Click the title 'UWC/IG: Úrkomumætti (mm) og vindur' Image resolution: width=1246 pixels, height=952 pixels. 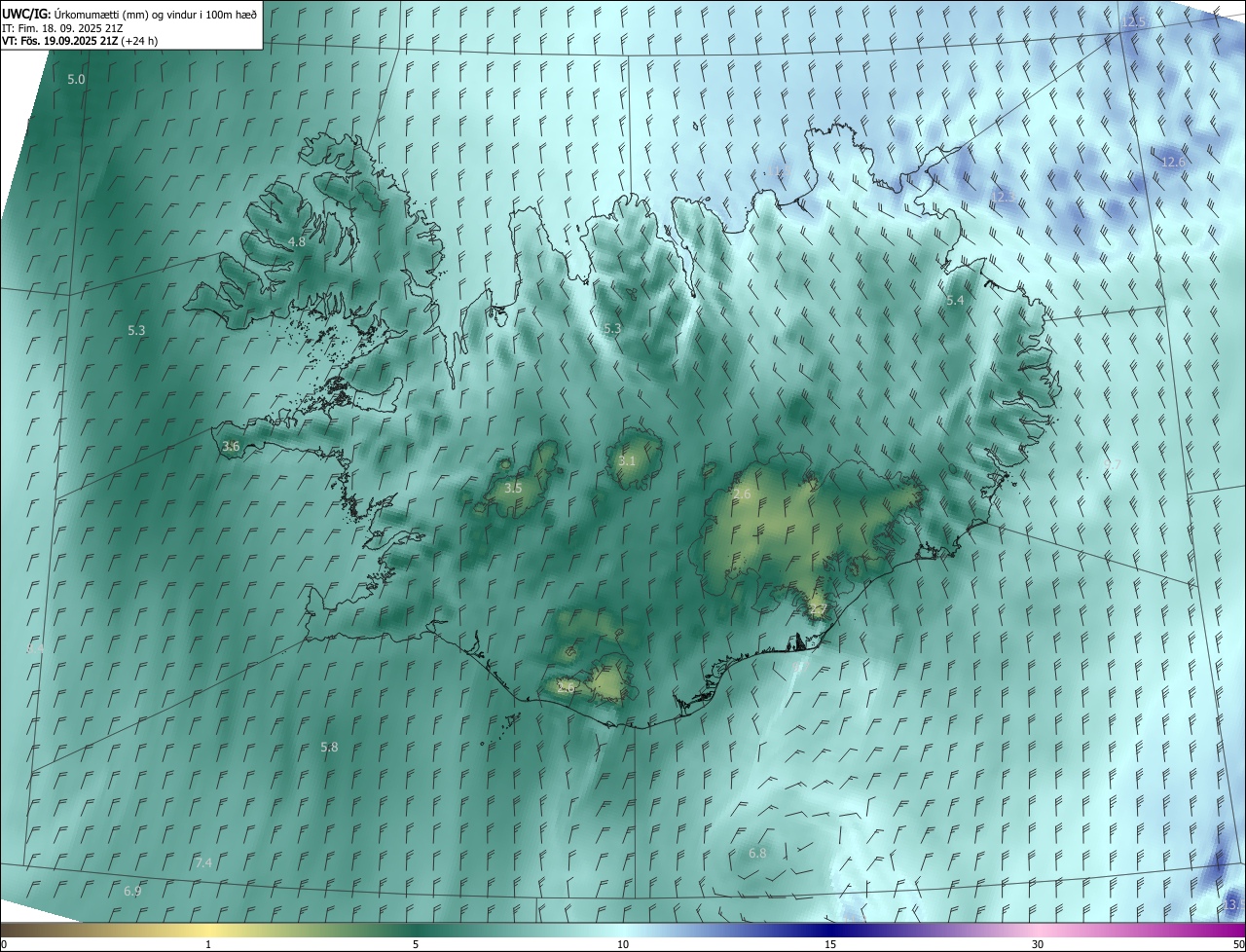(x=130, y=14)
